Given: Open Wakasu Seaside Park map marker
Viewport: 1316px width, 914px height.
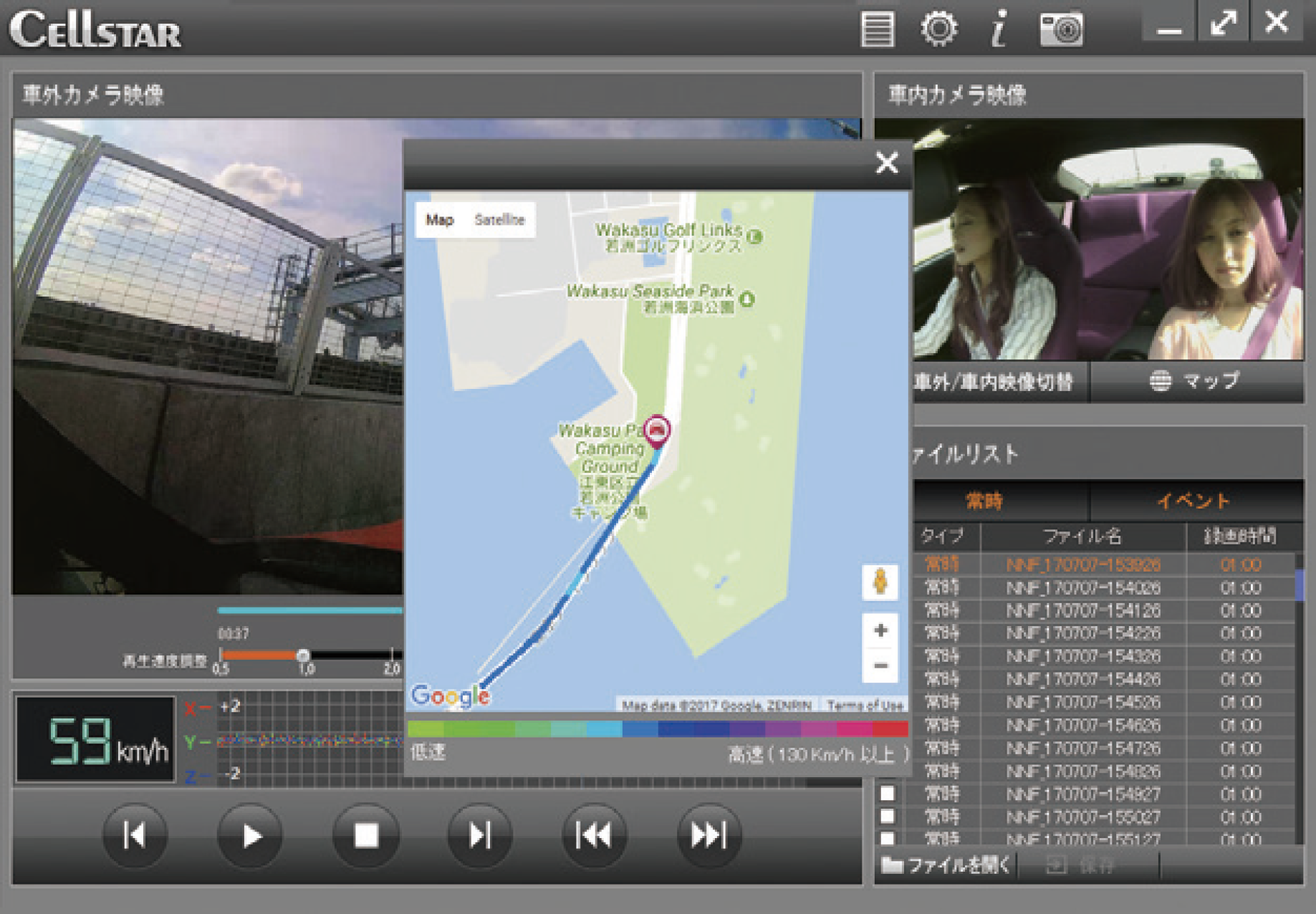Looking at the screenshot, I should [x=746, y=299].
